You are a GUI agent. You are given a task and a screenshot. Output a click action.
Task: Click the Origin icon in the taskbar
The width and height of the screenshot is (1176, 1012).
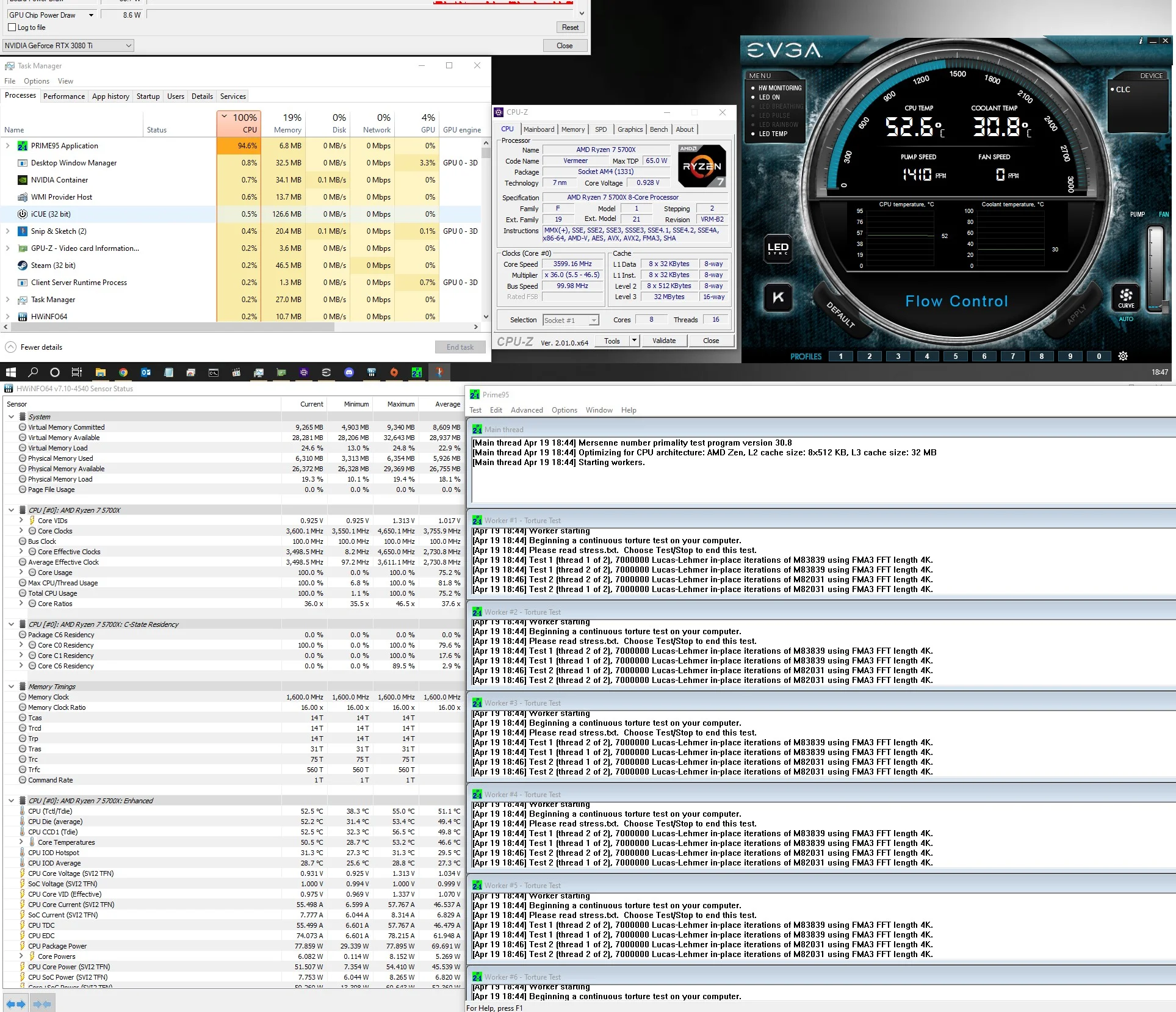[x=394, y=372]
